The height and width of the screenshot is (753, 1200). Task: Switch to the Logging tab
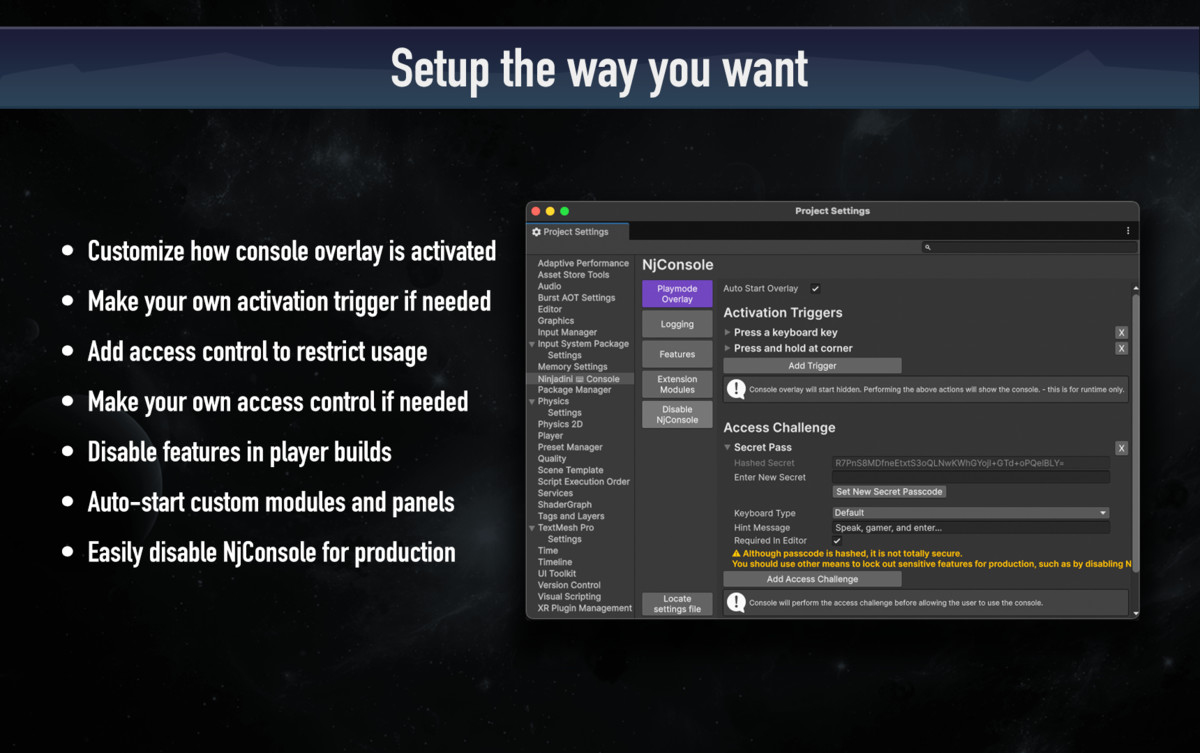point(677,324)
